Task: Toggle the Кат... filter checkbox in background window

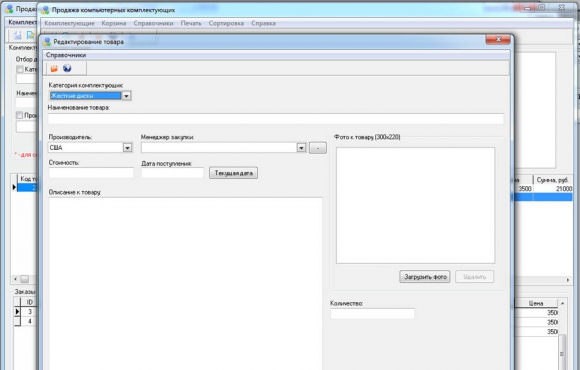Action: (x=20, y=69)
